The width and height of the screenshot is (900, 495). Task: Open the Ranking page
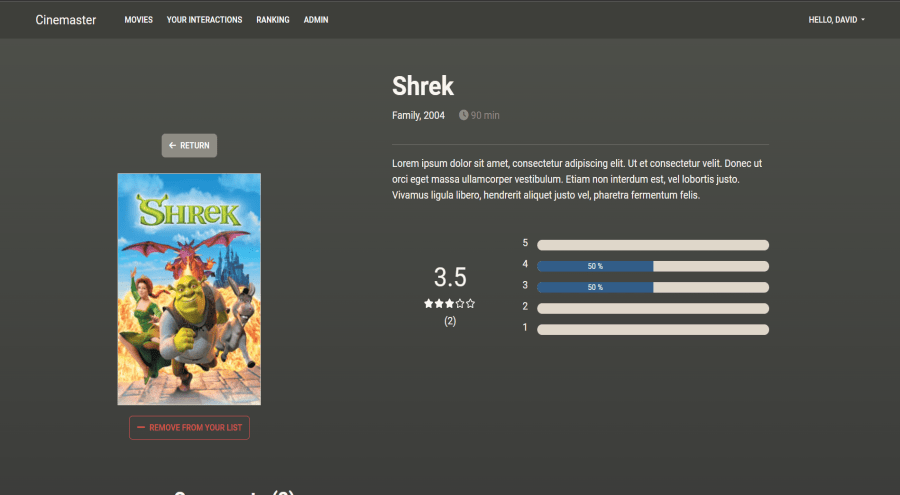[273, 20]
